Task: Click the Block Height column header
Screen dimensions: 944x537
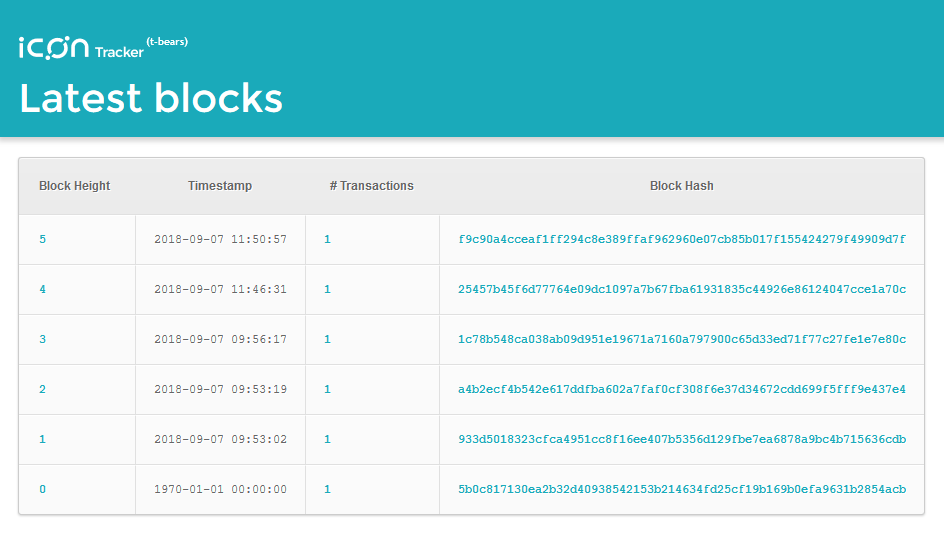Action: click(x=75, y=186)
